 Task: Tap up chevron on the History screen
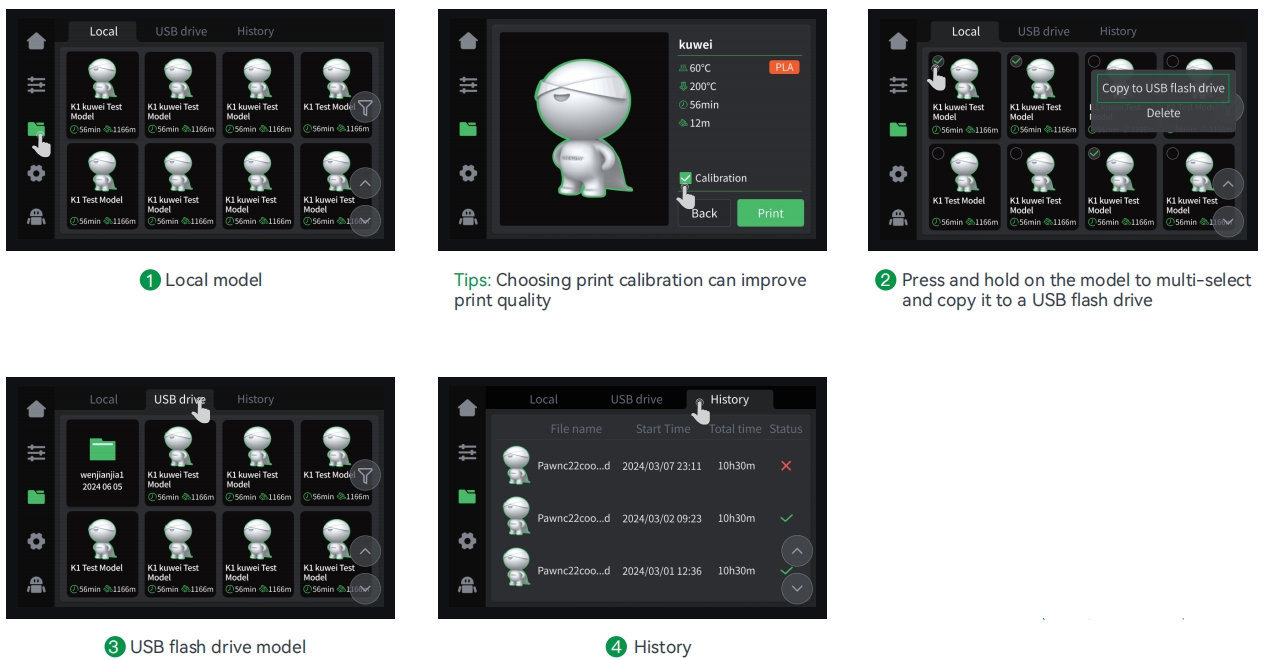(x=797, y=551)
